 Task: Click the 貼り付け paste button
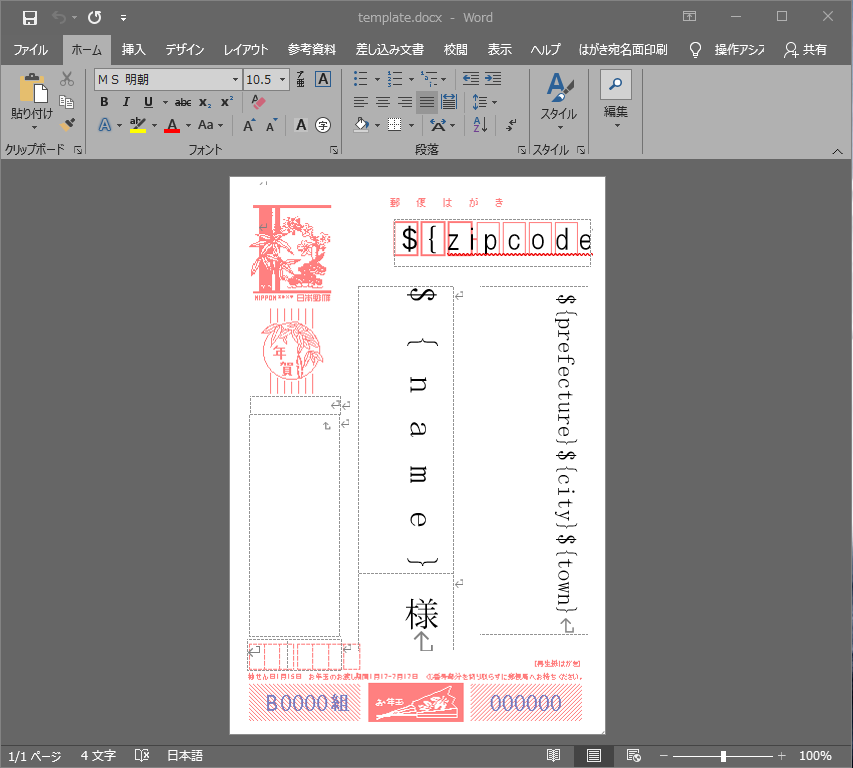[33, 101]
